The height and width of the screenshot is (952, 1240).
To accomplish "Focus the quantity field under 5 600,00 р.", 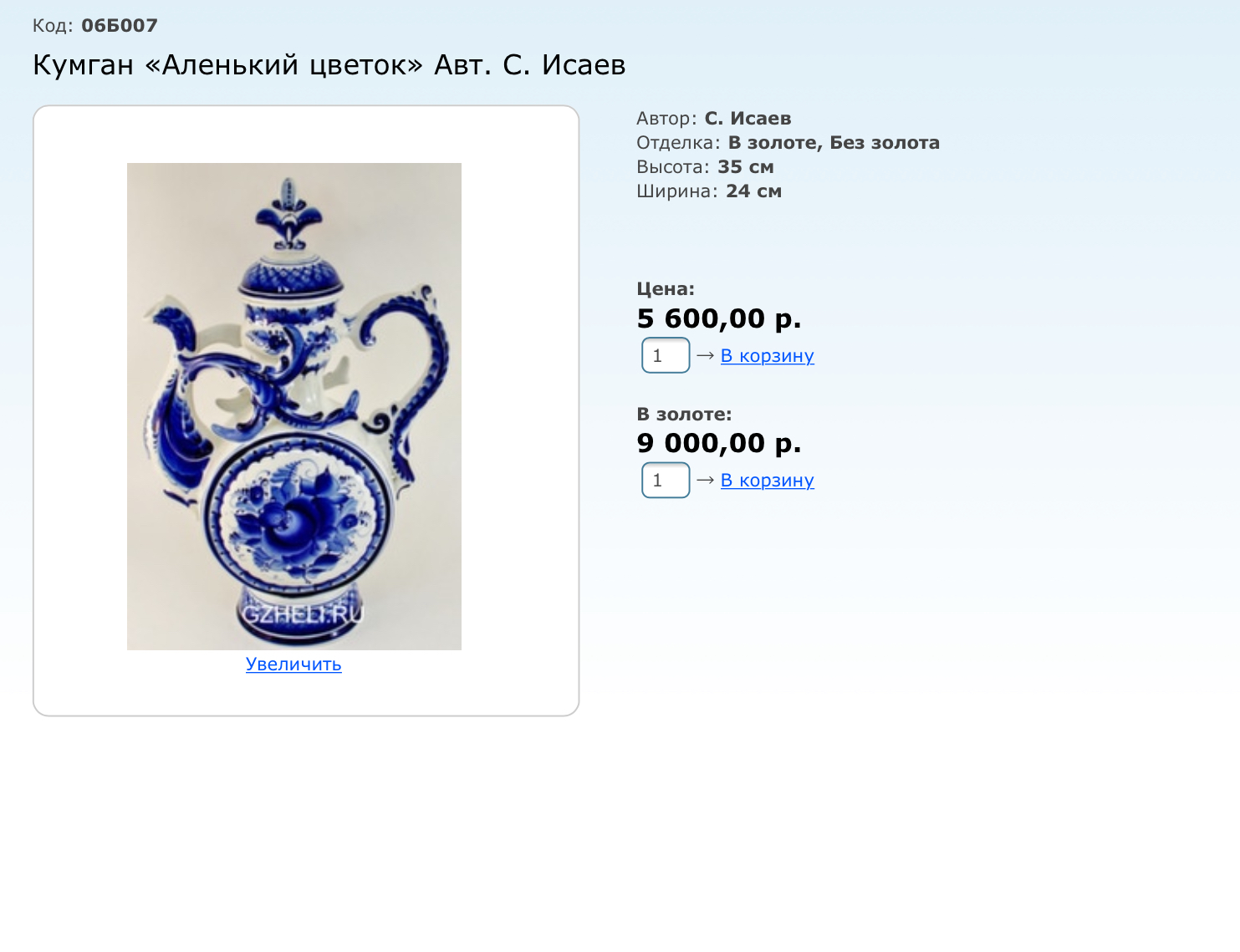I will (666, 355).
